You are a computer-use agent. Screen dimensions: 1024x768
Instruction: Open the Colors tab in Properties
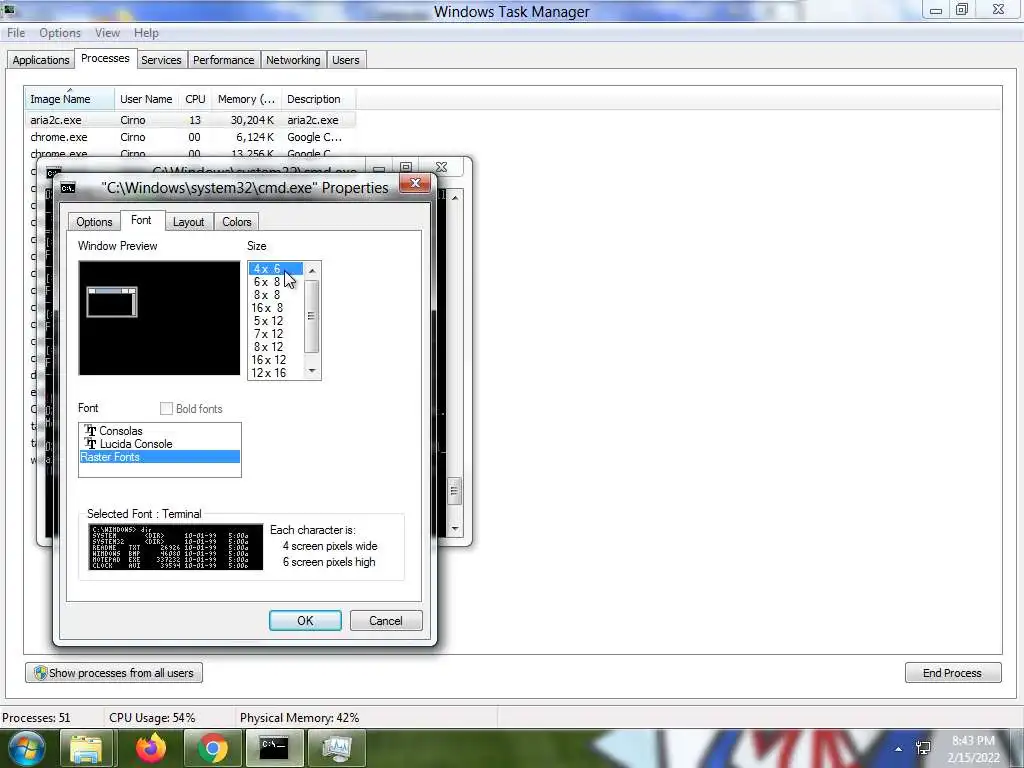tap(236, 222)
